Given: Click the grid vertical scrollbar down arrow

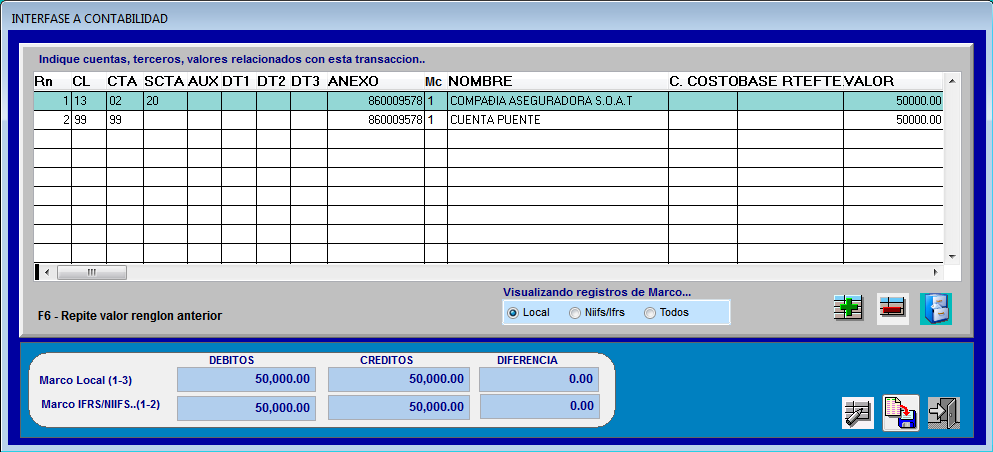Looking at the screenshot, I should [952, 256].
